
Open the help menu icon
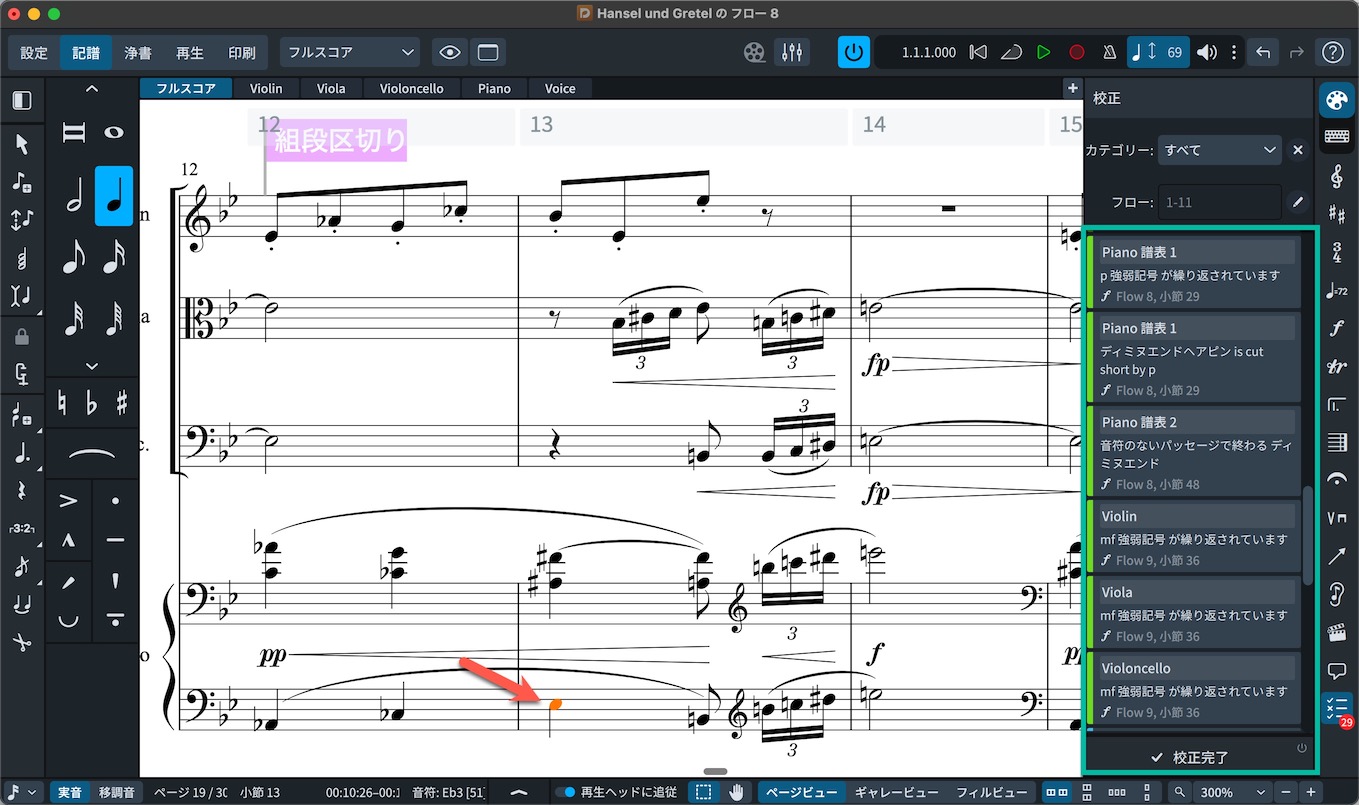pos(1333,52)
